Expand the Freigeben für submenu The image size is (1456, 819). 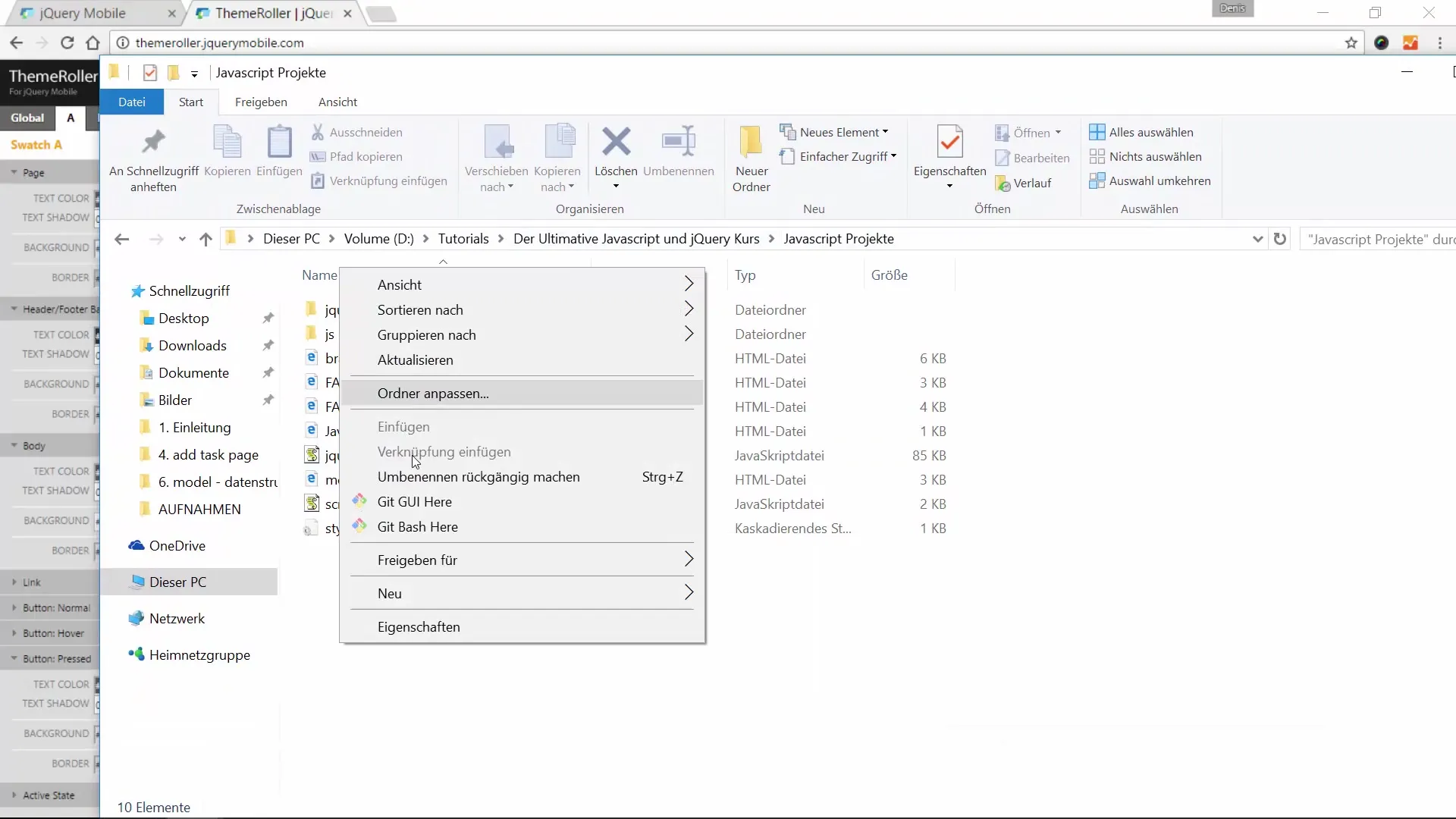point(689,560)
